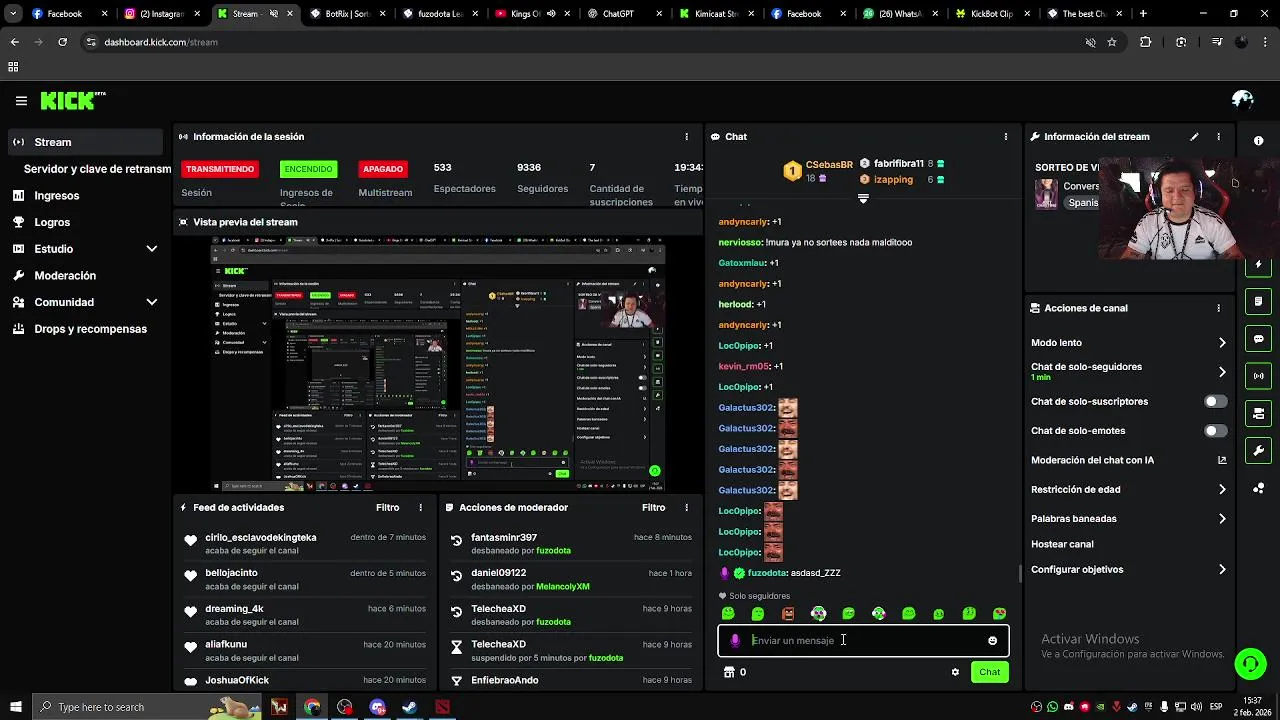Collapse chat leaderboard with down arrow
Screen dimensions: 1280x720
pyautogui.click(x=863, y=199)
